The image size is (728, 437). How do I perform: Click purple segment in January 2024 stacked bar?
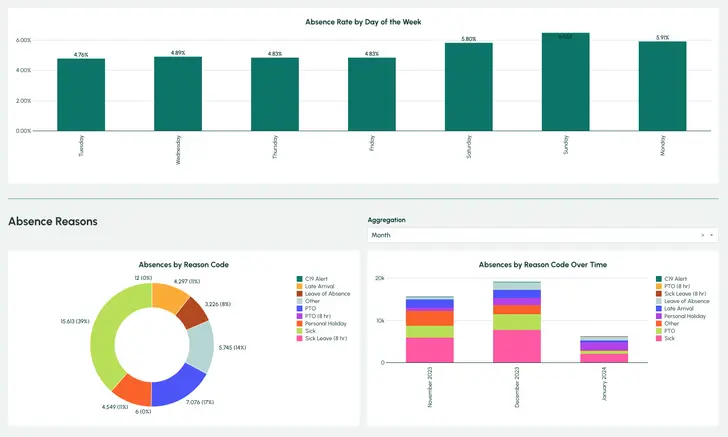604,346
